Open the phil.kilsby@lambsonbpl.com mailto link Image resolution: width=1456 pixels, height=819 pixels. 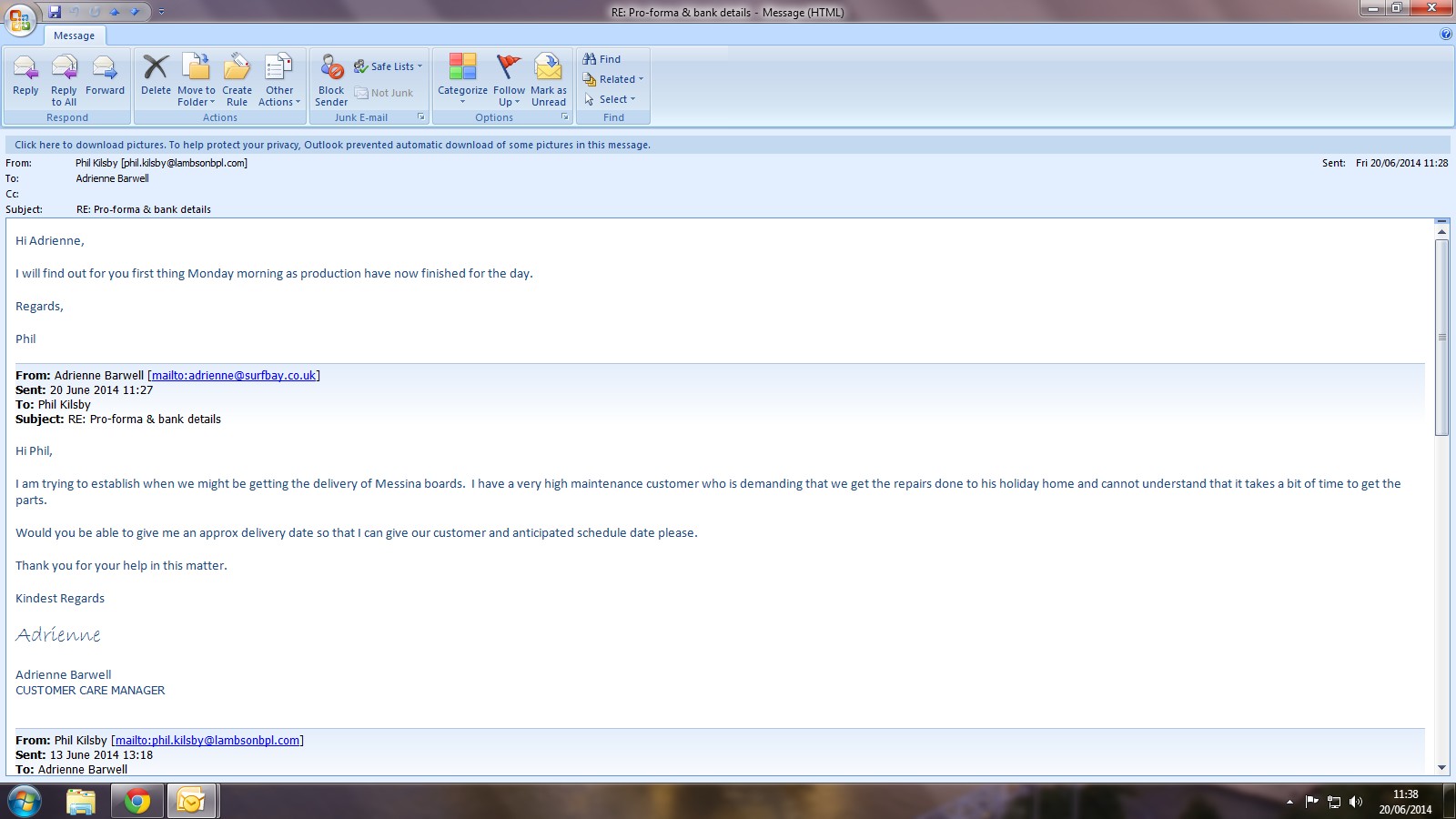coord(207,740)
